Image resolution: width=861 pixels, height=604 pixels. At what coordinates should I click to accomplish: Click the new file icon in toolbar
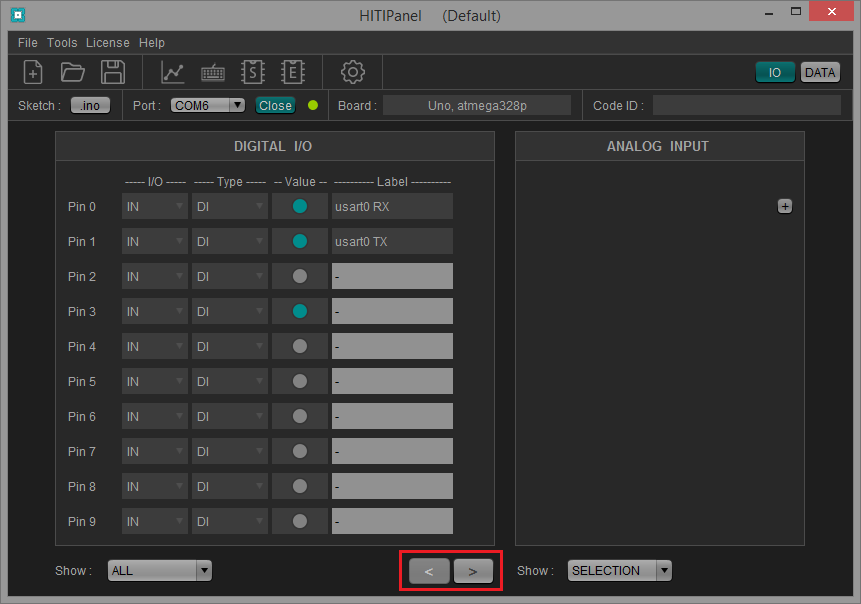tap(33, 72)
